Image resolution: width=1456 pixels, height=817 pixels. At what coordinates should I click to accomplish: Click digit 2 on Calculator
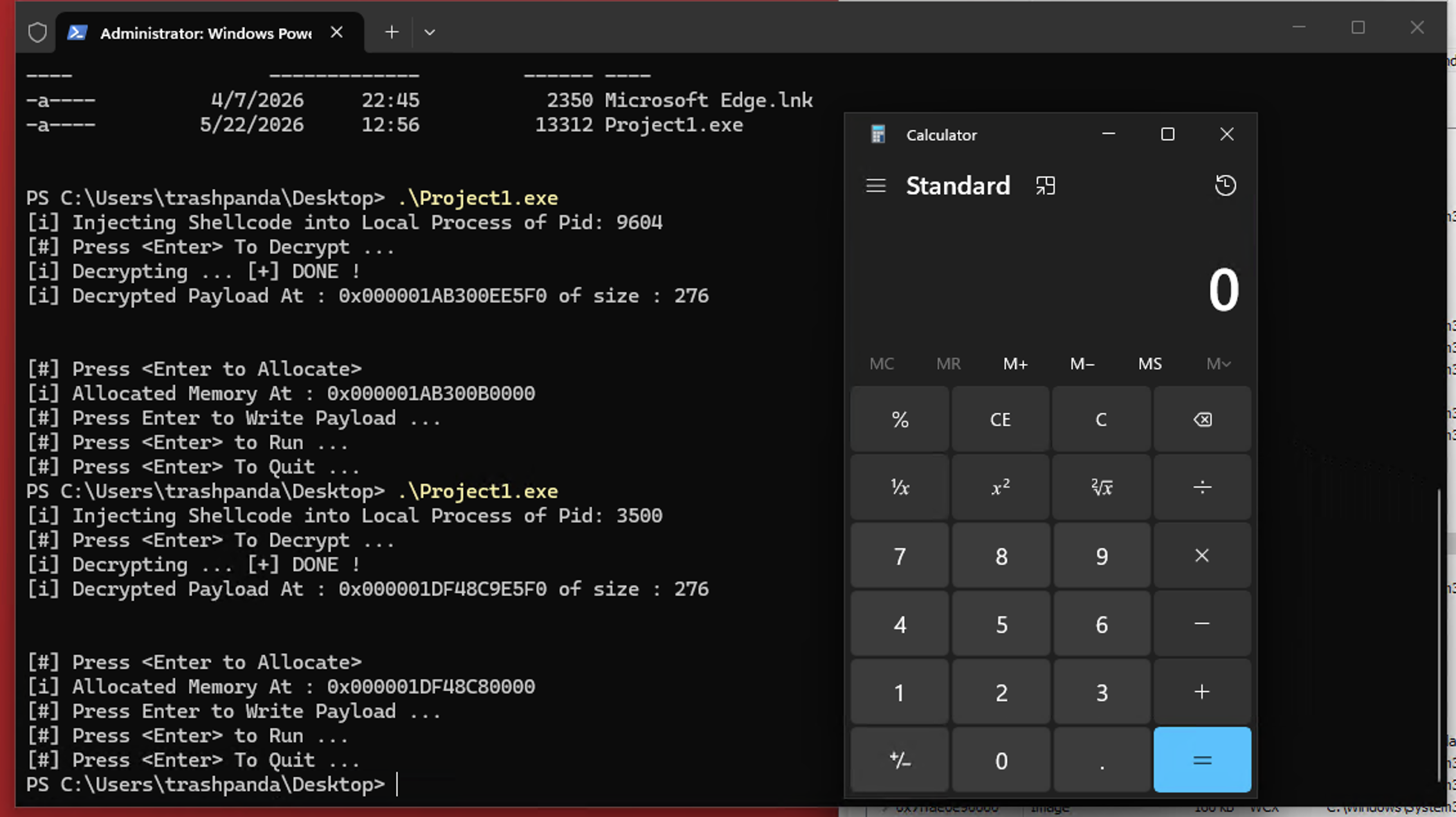point(1001,692)
